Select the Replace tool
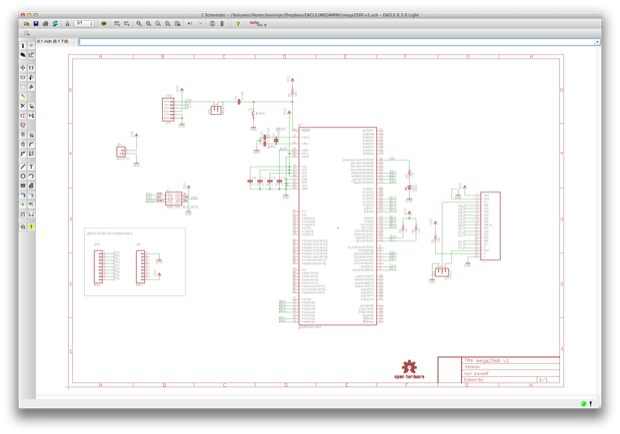 [23, 125]
